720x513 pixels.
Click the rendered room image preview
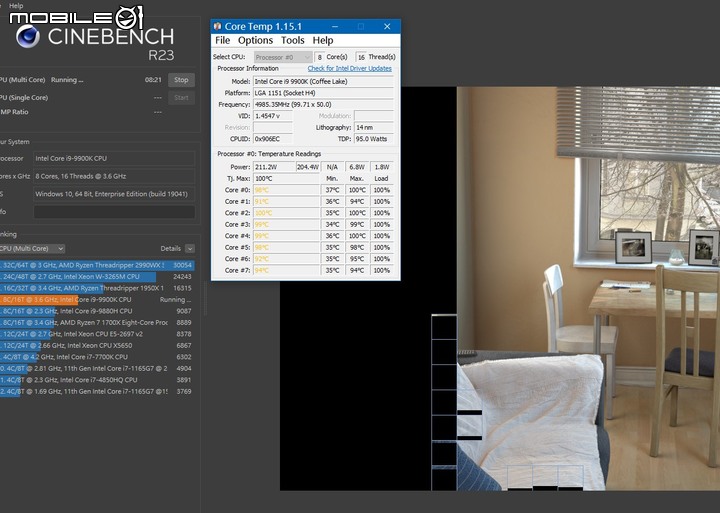click(588, 288)
